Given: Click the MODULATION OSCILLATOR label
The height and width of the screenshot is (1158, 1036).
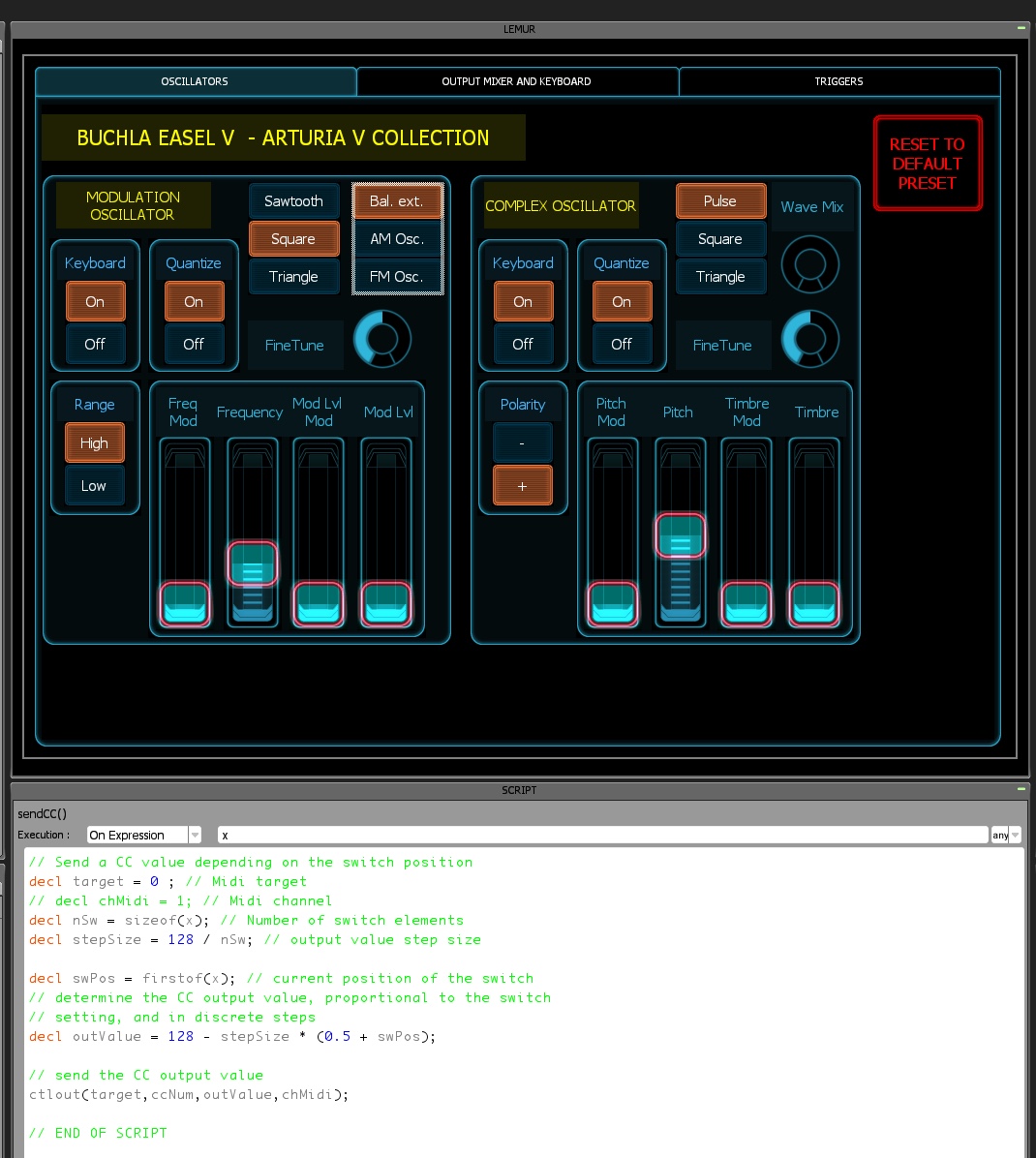Looking at the screenshot, I should pos(133,205).
